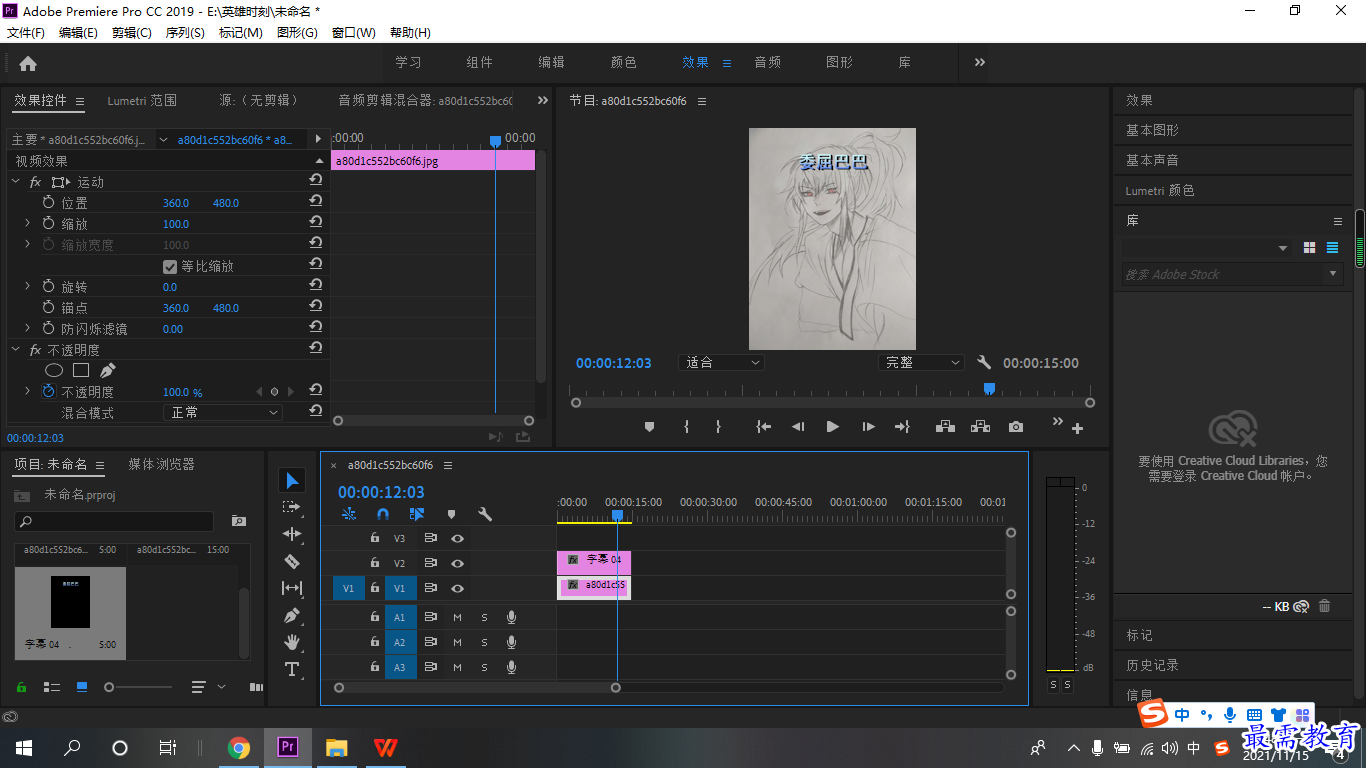Select the Pen tool in toolbar
The width and height of the screenshot is (1366, 768).
click(x=292, y=615)
